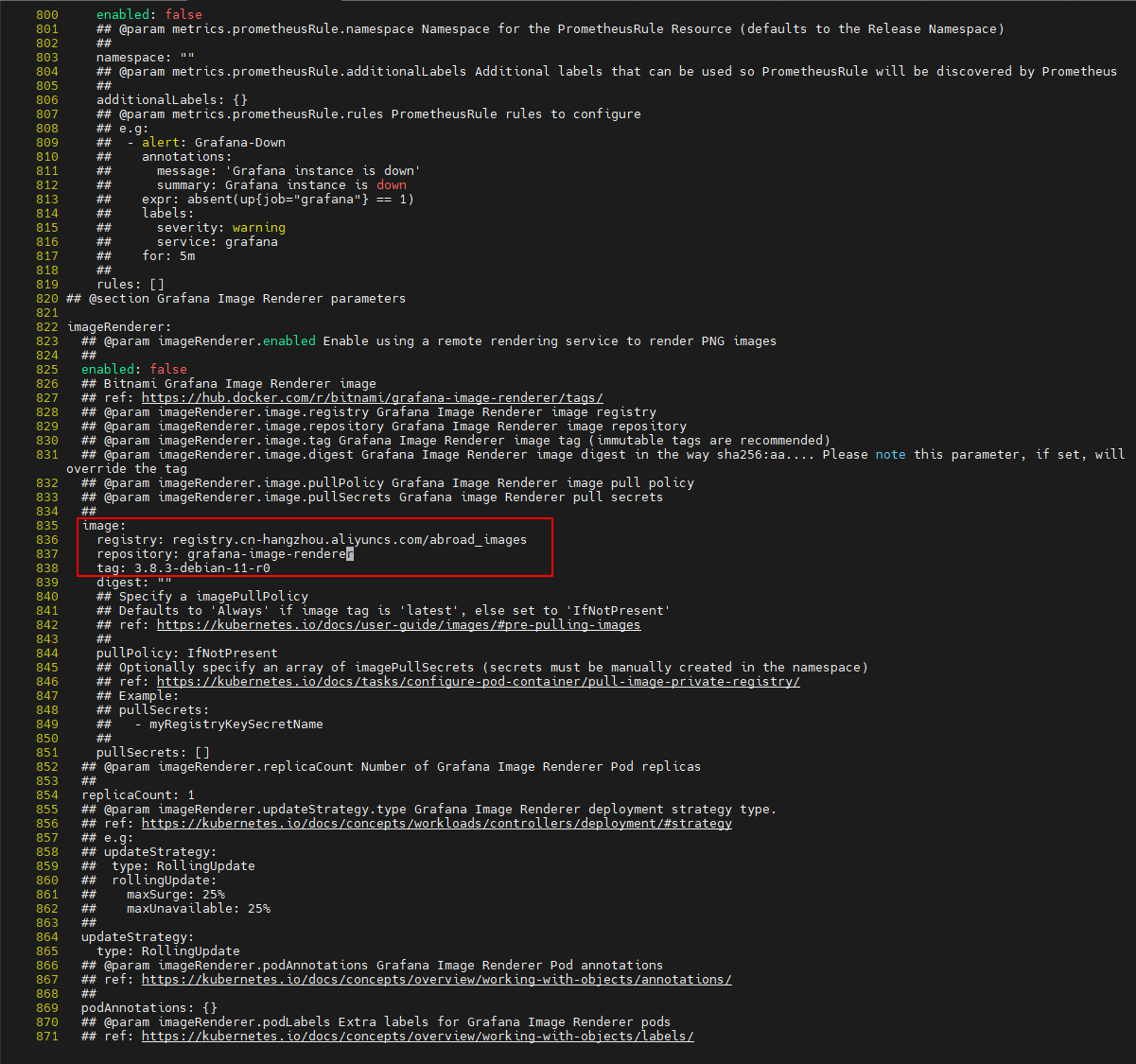Open the pull-image-private-registry docs link
Viewport: 1136px width, 1064px height.
478,682
